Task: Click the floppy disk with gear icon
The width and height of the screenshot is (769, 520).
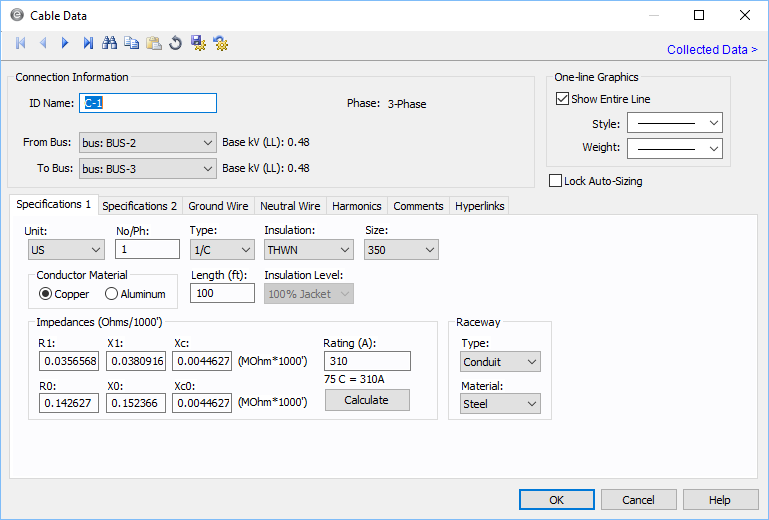Action: point(198,43)
